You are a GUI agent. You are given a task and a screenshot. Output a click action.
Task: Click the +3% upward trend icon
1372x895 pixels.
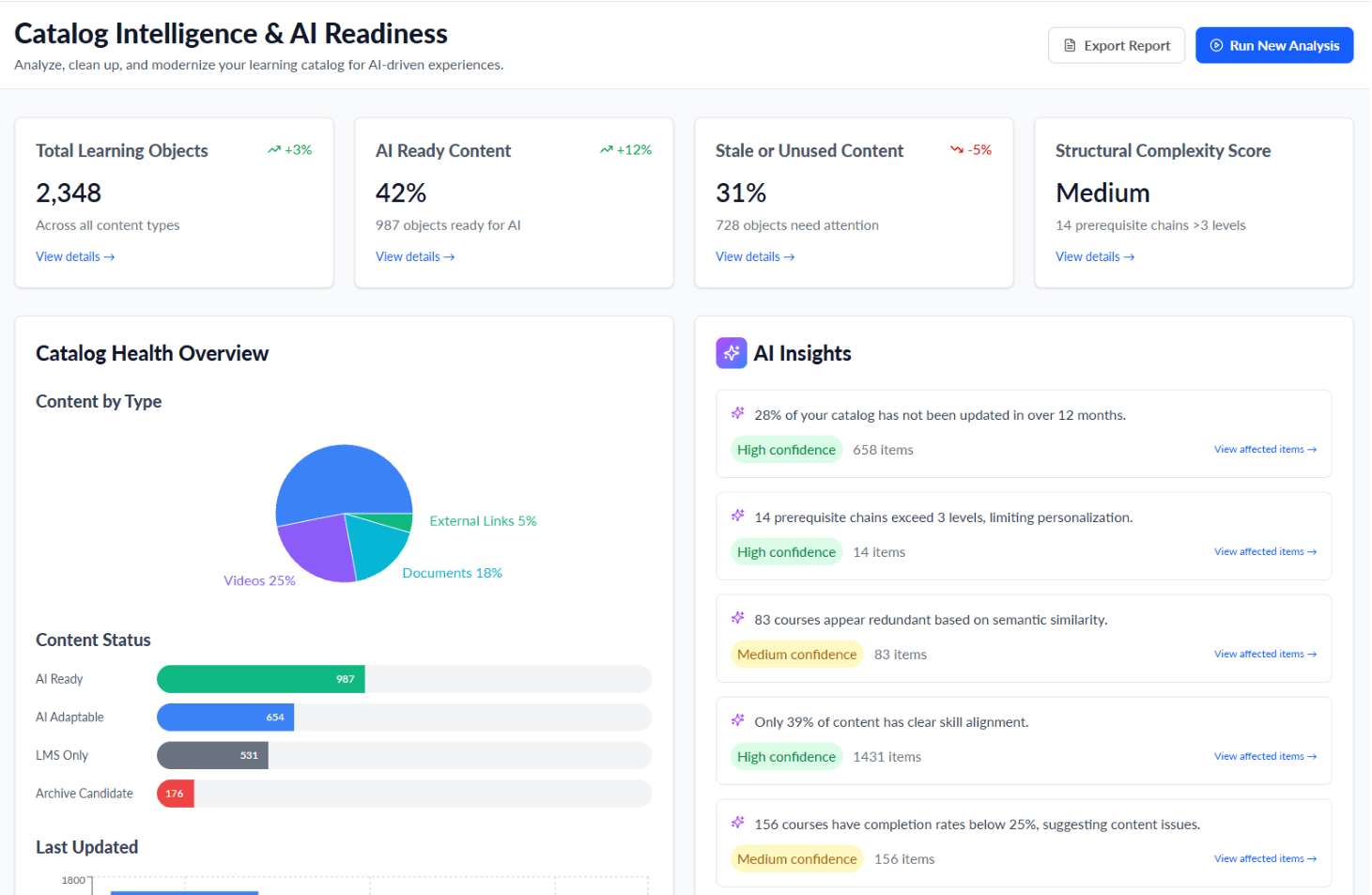coord(274,150)
